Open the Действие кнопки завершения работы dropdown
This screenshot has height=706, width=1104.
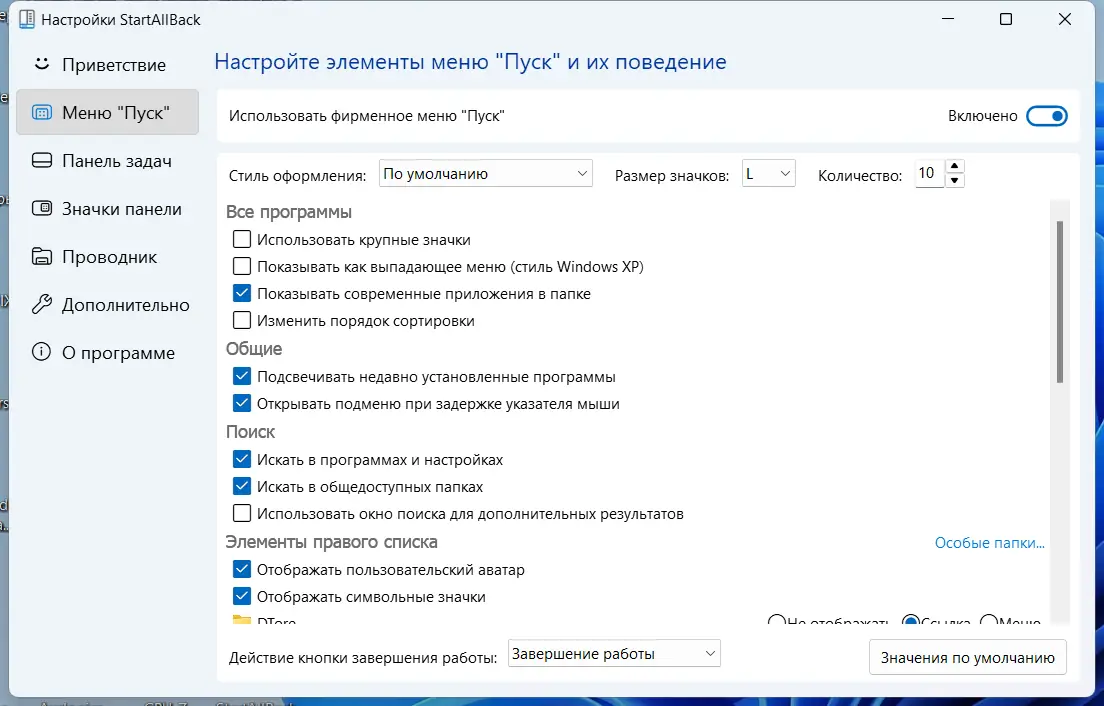click(x=613, y=653)
